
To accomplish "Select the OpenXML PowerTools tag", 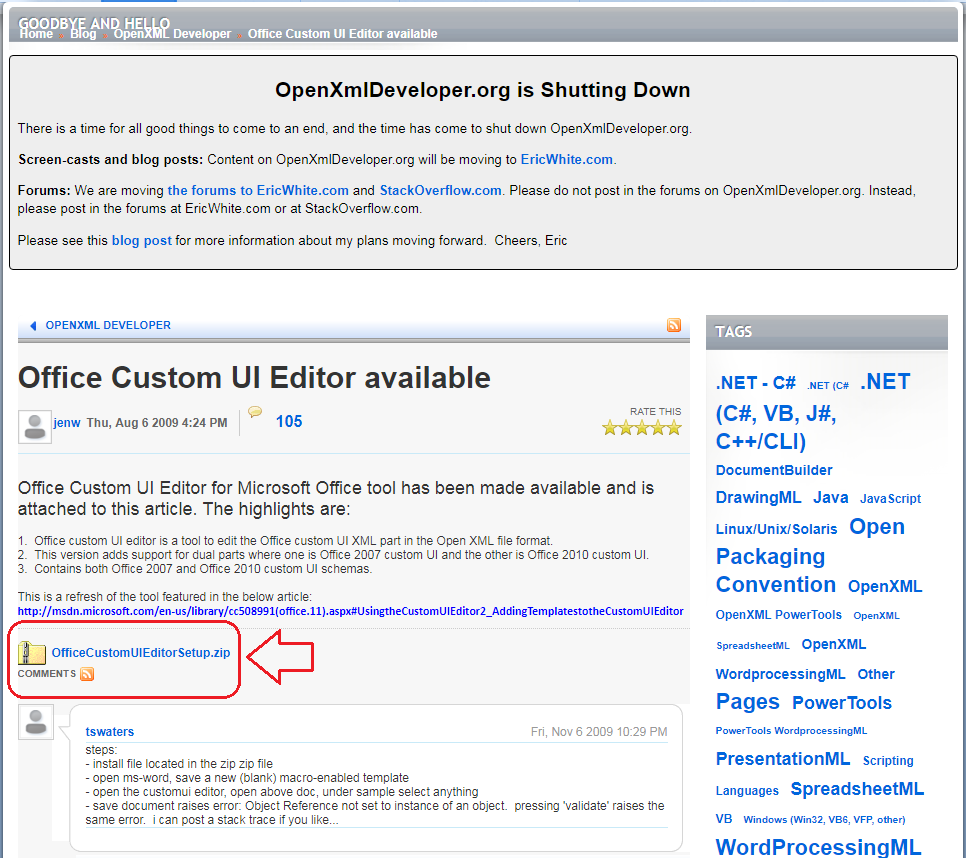I will coord(779,615).
